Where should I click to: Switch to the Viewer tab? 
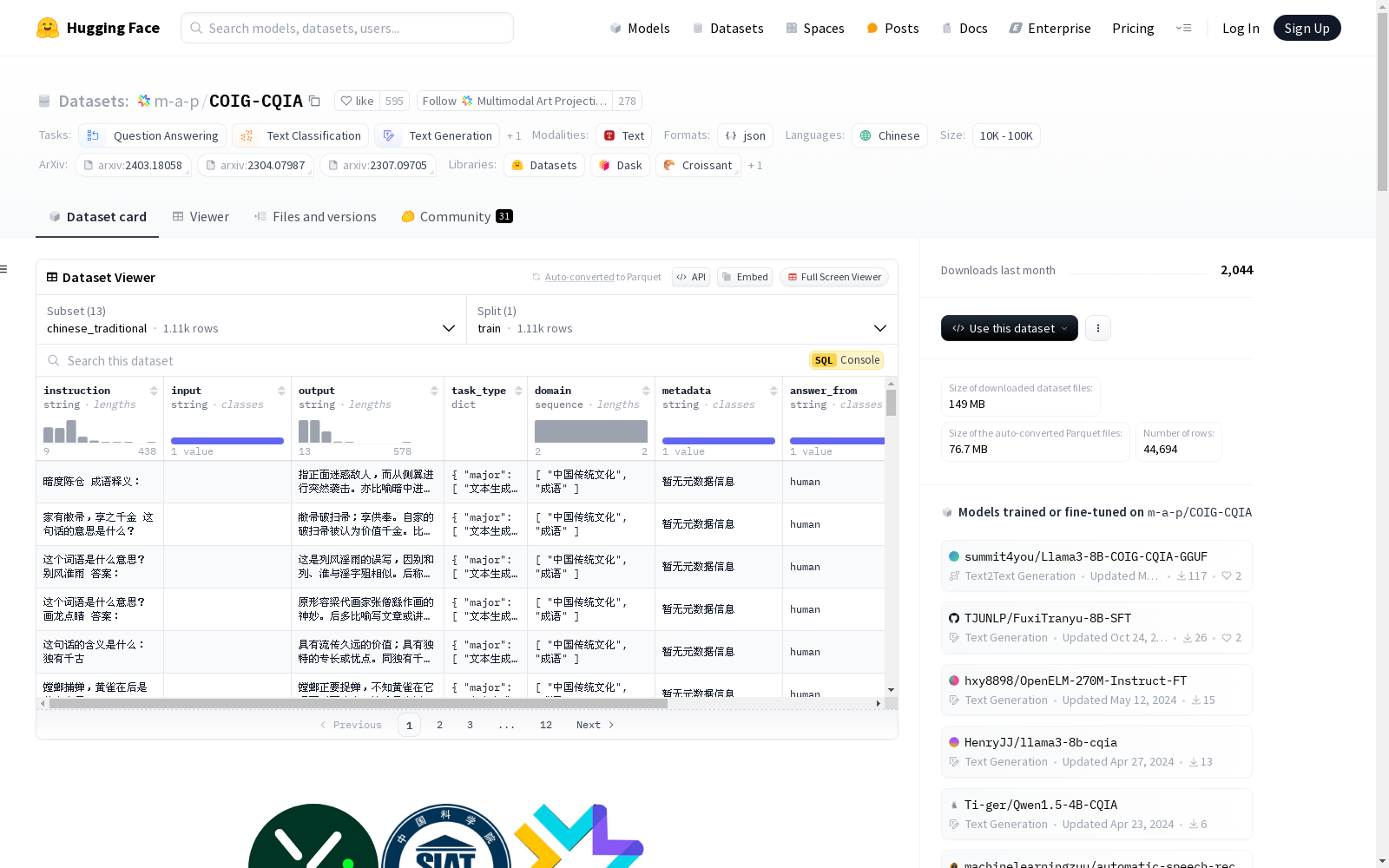coord(201,216)
